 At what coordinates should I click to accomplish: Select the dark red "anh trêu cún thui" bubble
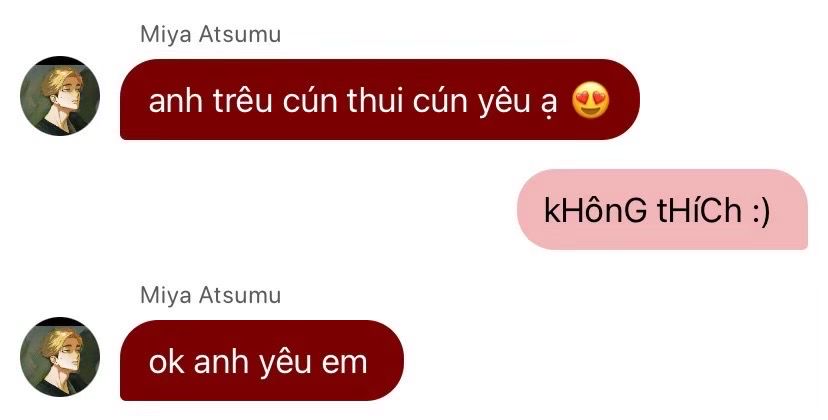380,99
